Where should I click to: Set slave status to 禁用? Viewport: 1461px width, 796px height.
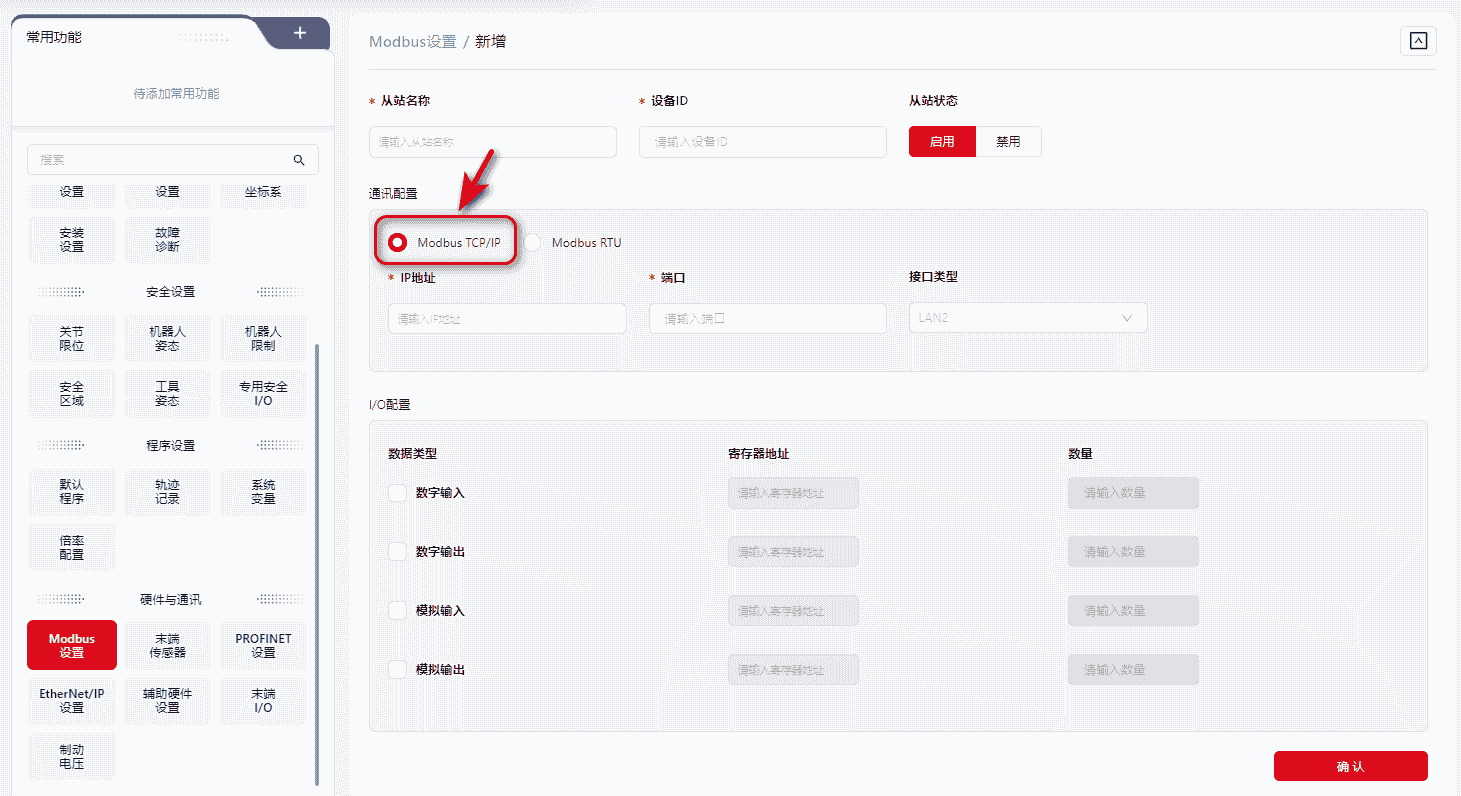click(1008, 142)
